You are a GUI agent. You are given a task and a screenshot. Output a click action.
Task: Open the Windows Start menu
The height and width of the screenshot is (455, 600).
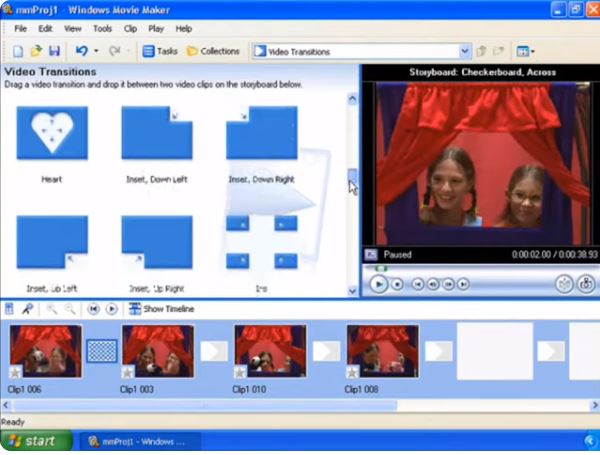(x=36, y=441)
